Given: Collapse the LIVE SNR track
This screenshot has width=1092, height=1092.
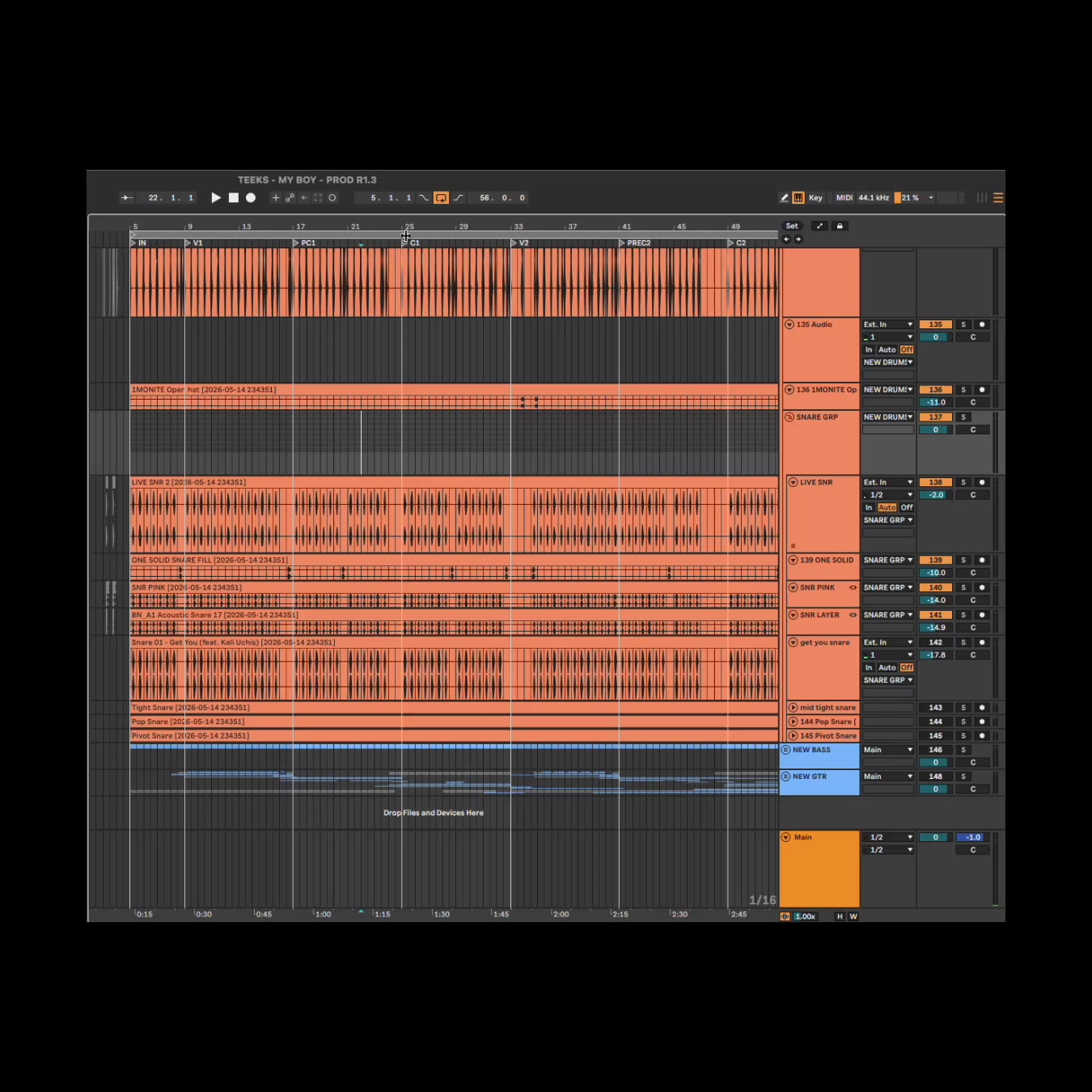Looking at the screenshot, I should pyautogui.click(x=794, y=482).
